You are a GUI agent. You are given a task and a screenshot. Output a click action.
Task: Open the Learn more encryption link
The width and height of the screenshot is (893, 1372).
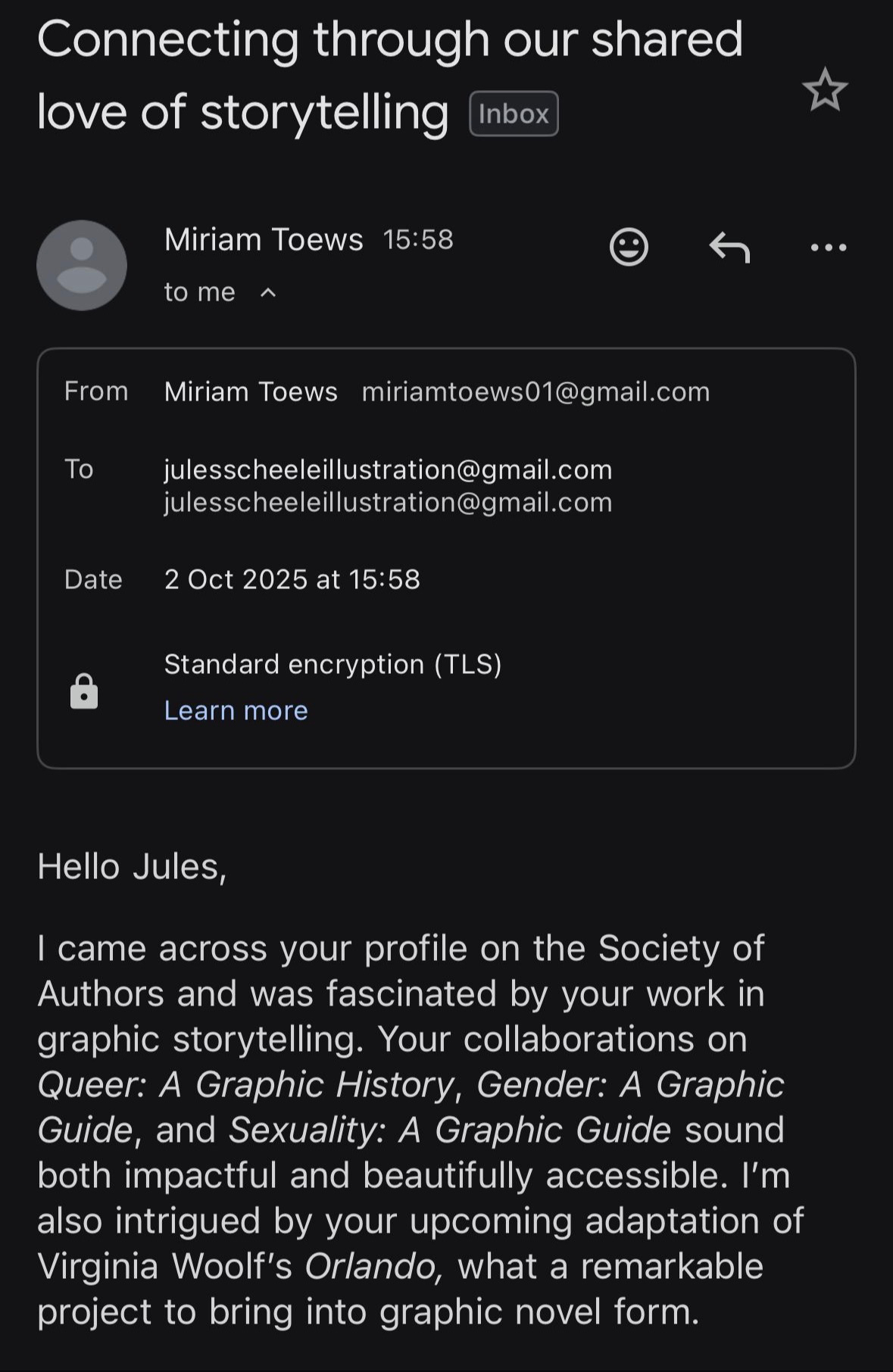tap(236, 710)
